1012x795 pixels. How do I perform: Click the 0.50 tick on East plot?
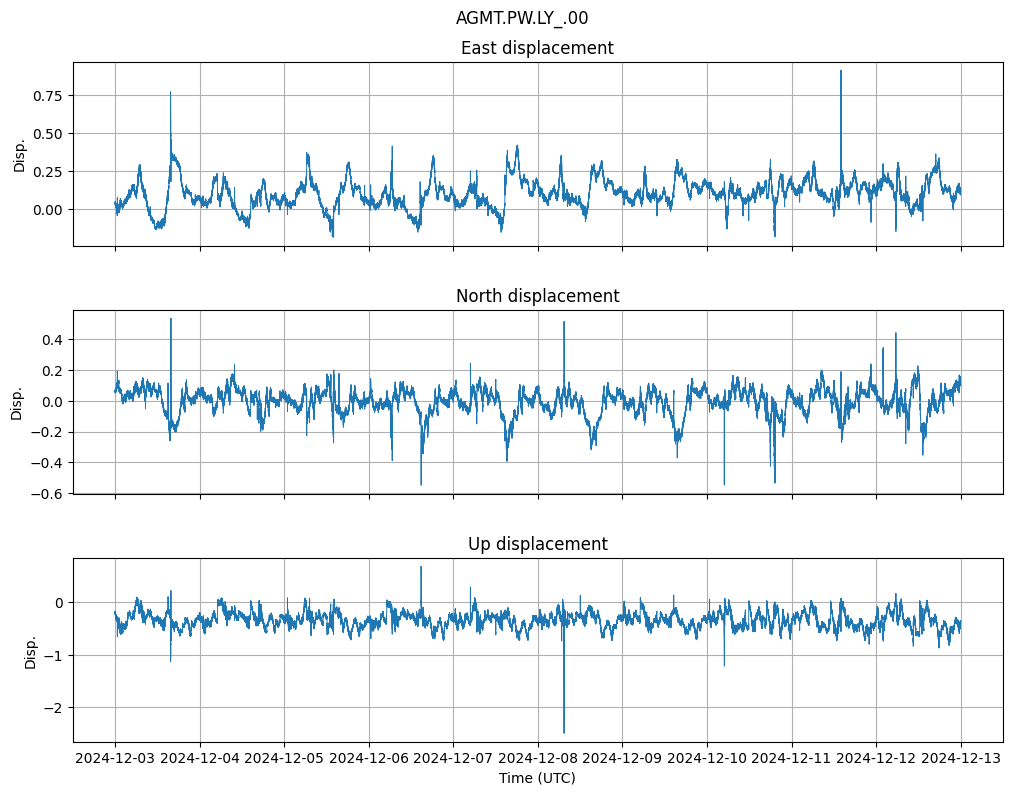(46, 134)
